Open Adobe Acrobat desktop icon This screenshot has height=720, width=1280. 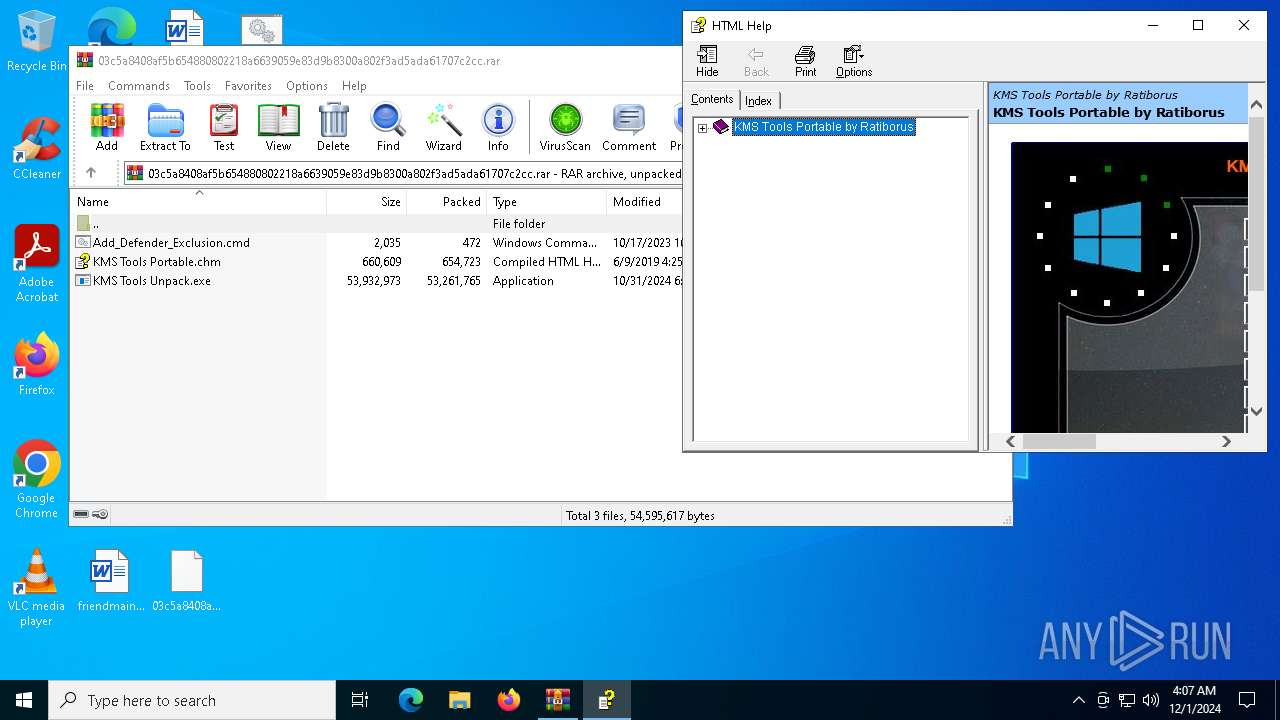tap(36, 264)
